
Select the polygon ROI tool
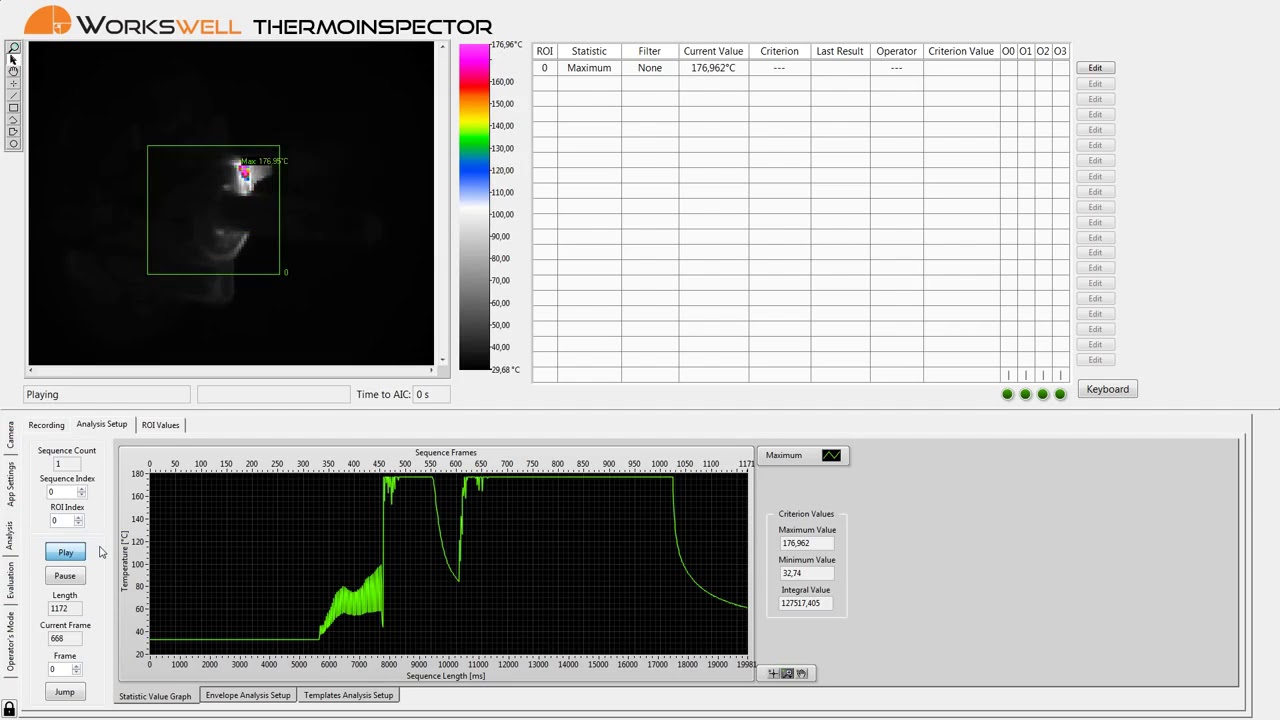[x=13, y=132]
